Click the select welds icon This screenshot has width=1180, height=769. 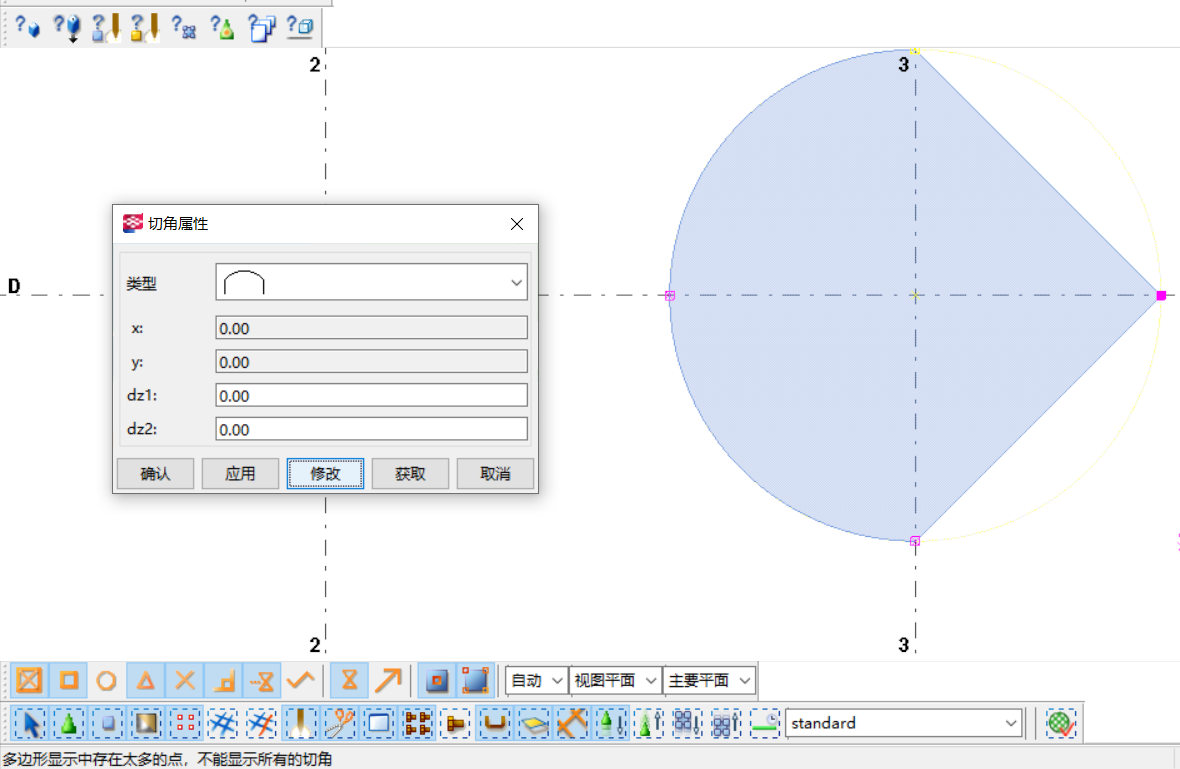[x=300, y=723]
